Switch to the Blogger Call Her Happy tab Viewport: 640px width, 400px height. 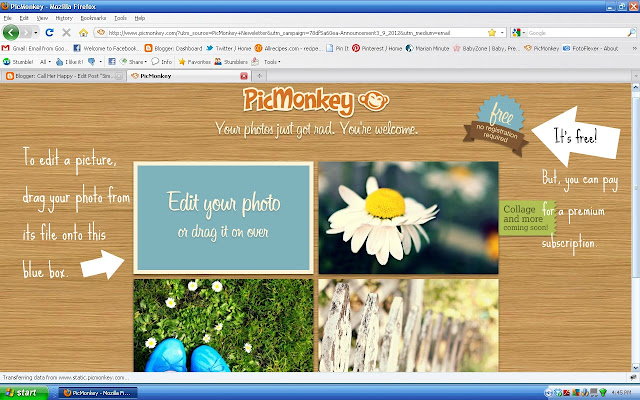pyautogui.click(x=64, y=76)
